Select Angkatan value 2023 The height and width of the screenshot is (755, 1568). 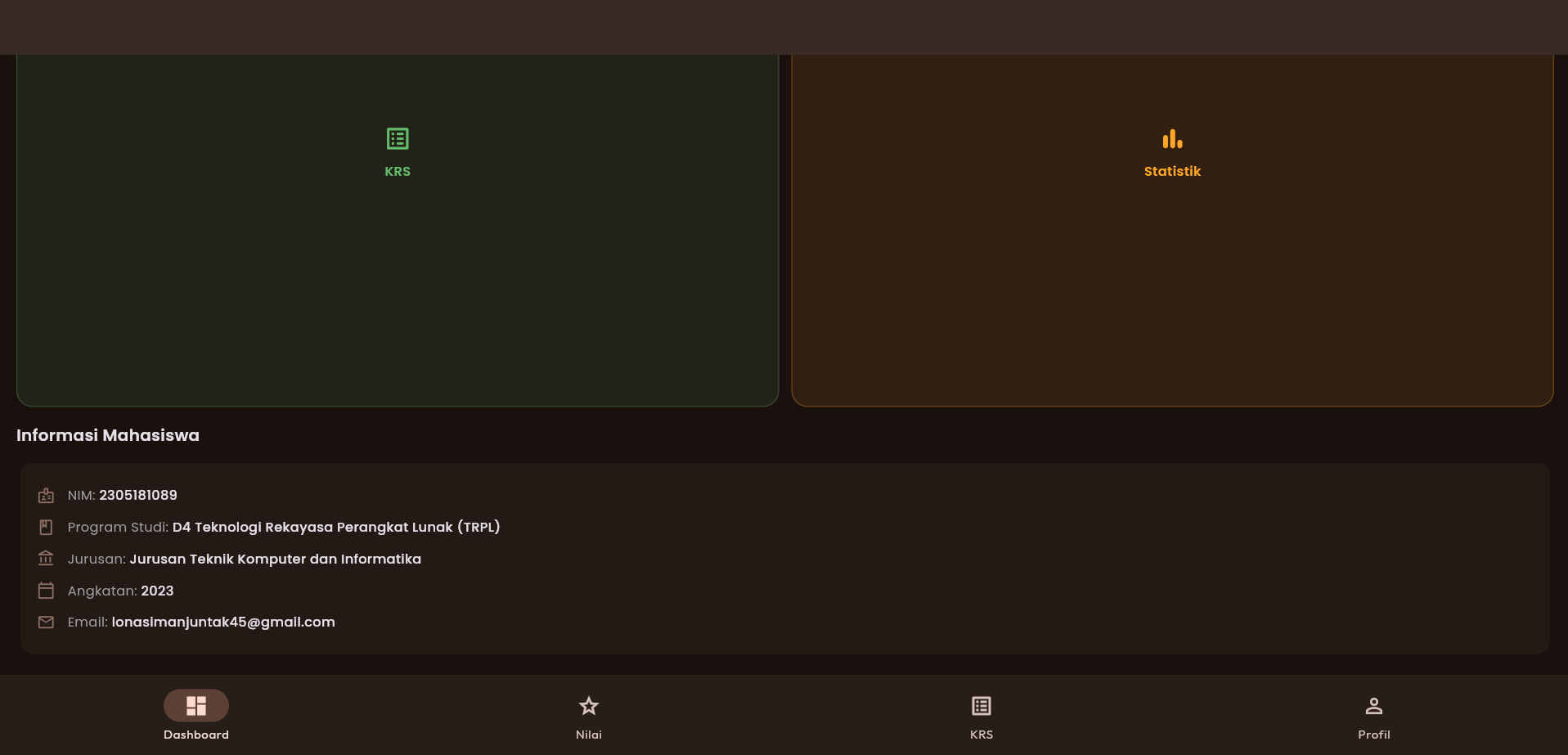(x=157, y=591)
